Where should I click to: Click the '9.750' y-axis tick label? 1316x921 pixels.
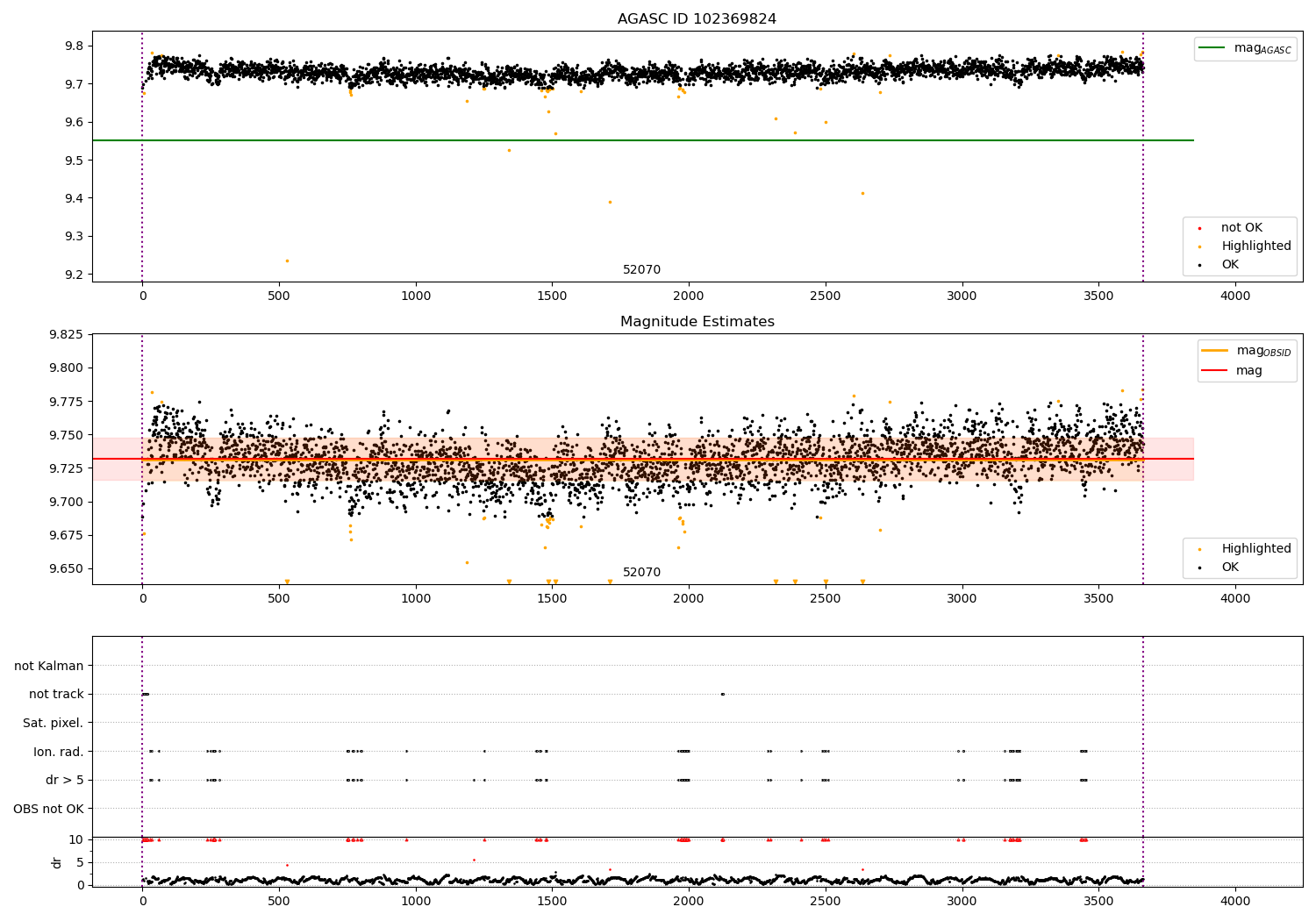(66, 435)
